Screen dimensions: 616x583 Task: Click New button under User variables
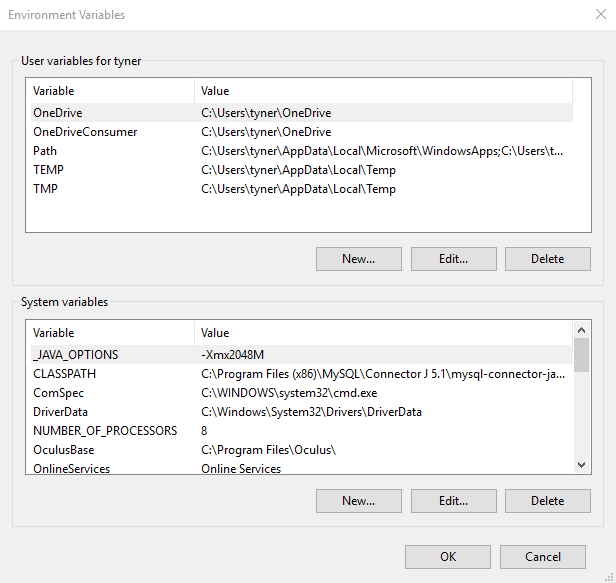[358, 259]
